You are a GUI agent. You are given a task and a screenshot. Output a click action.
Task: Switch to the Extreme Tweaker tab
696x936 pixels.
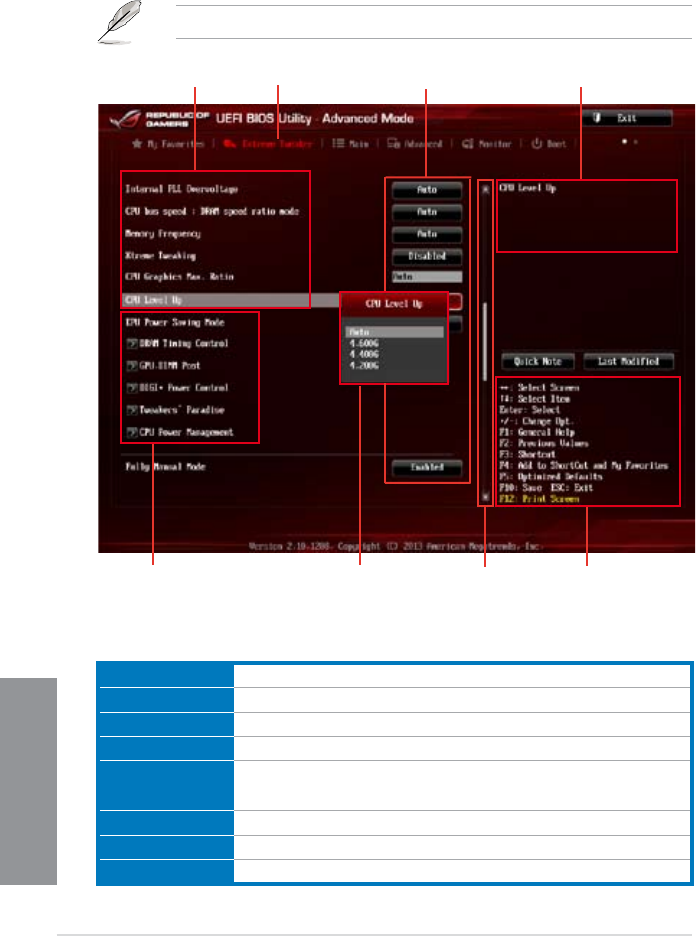(x=268, y=144)
